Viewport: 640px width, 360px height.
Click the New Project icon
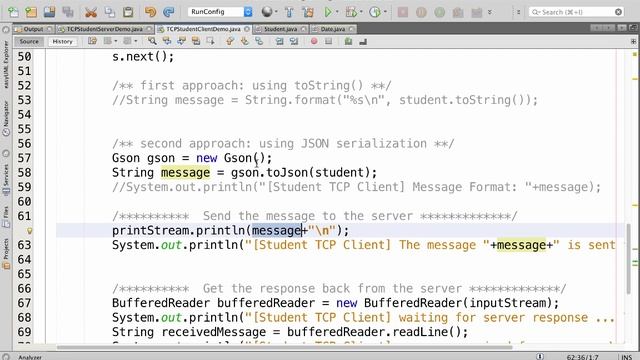pyautogui.click(x=31, y=12)
